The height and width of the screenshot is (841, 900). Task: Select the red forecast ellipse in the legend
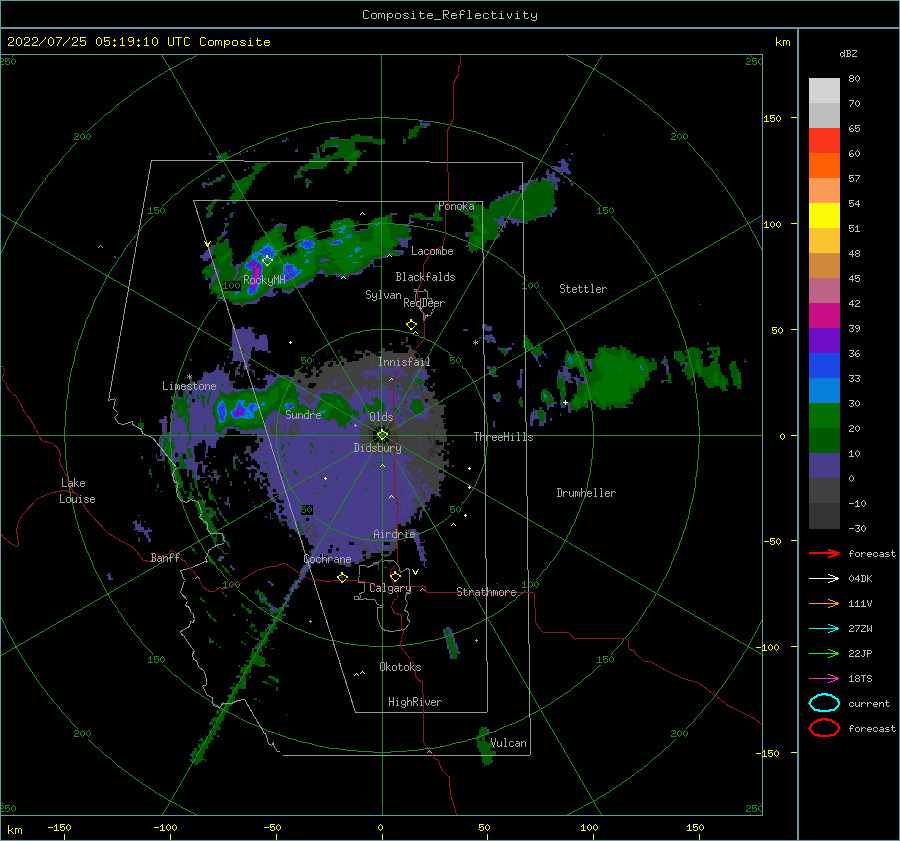pyautogui.click(x=824, y=728)
